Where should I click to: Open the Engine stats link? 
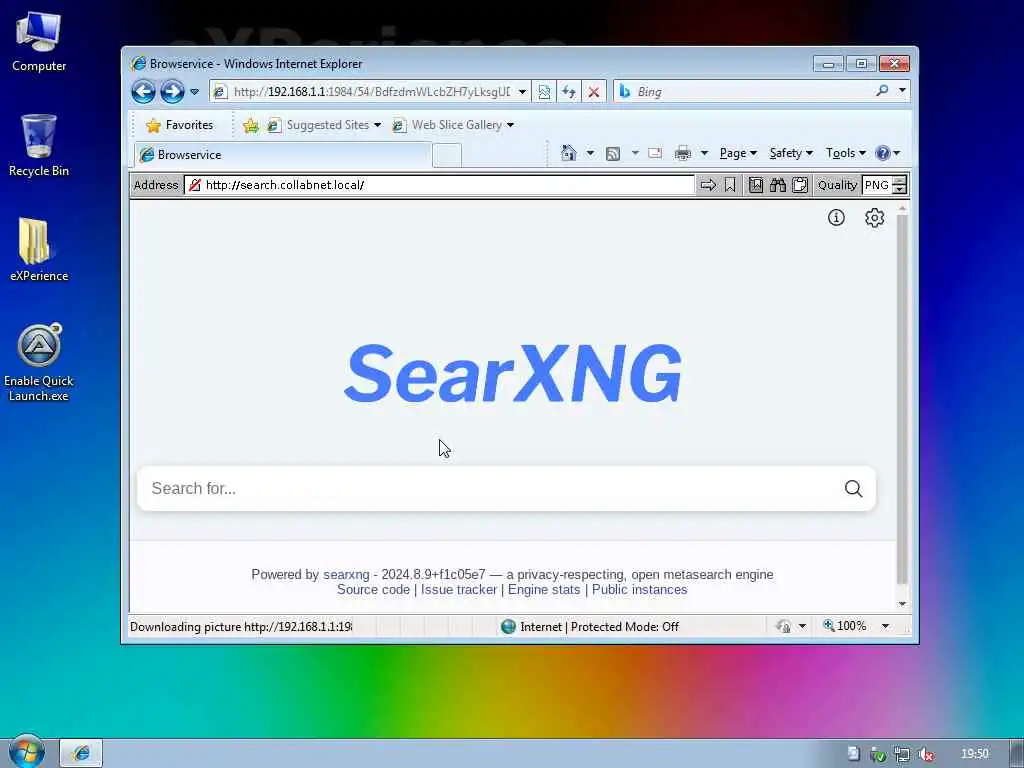(x=544, y=589)
